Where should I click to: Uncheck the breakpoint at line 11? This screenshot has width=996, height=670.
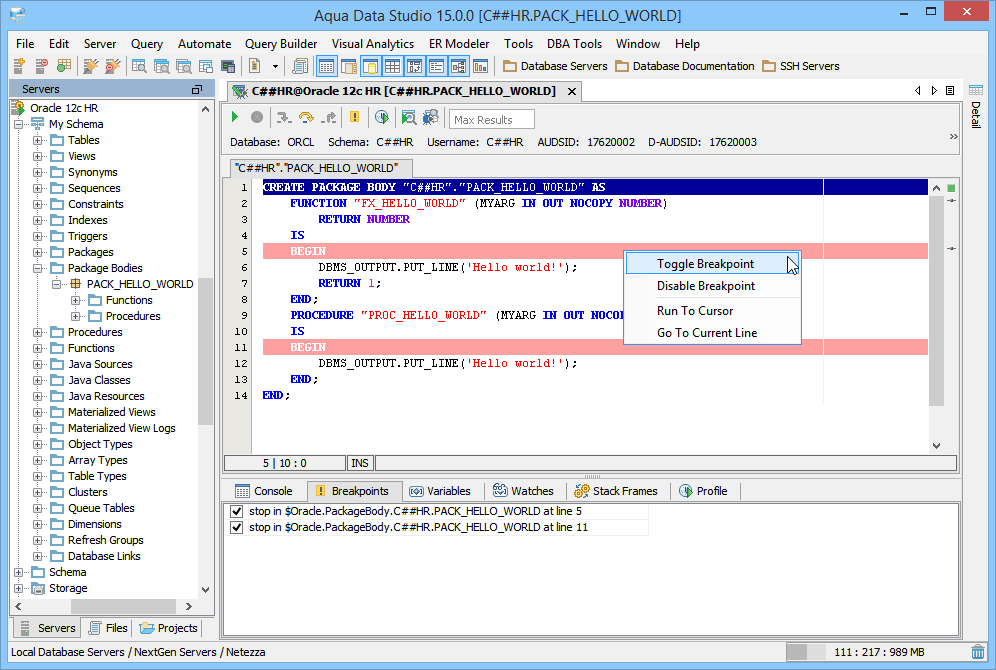[x=237, y=527]
